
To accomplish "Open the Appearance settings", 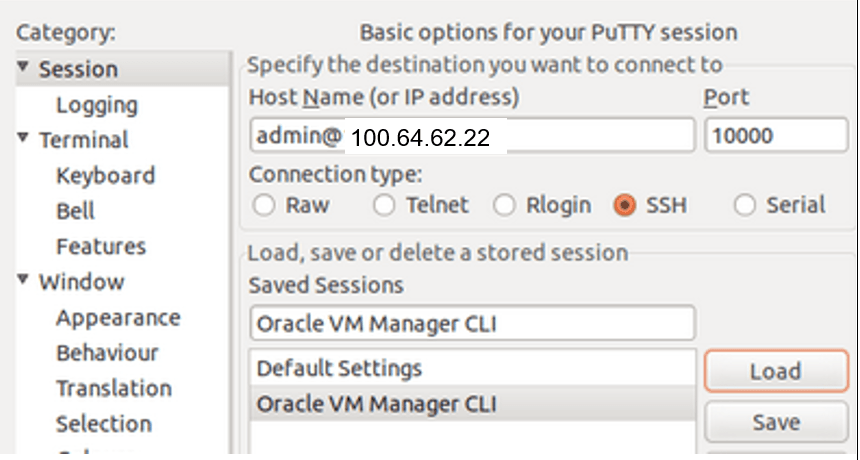I will (x=118, y=318).
